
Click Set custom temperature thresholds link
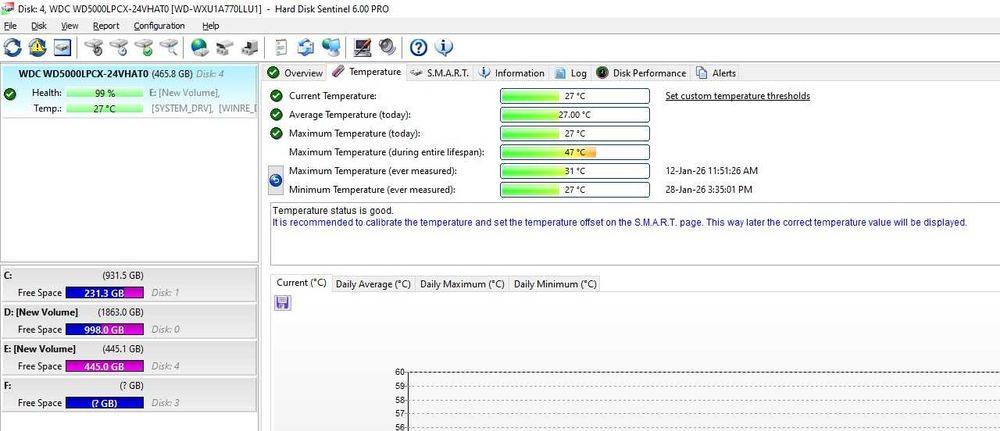tap(737, 96)
